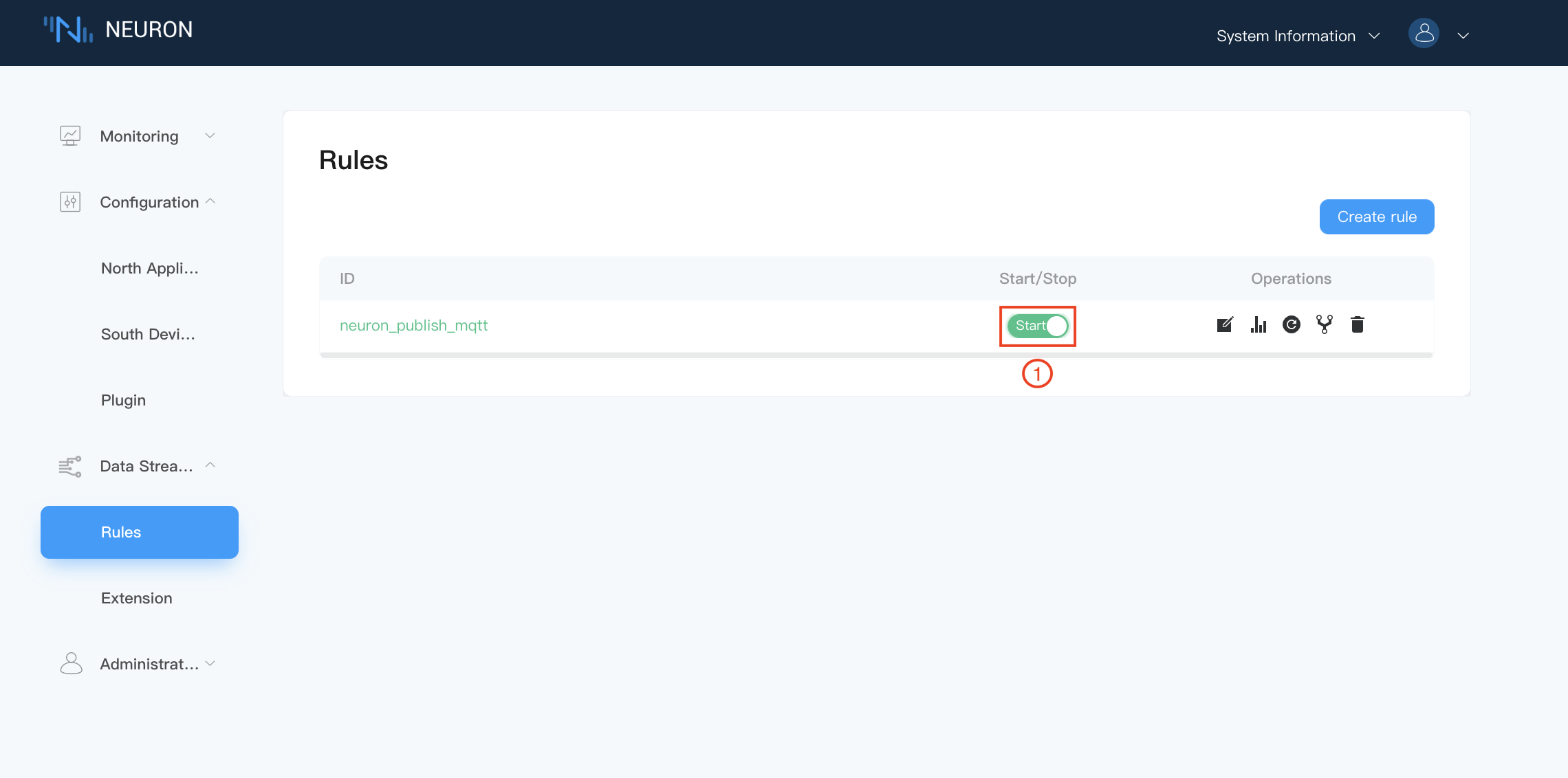This screenshot has height=778, width=1568.
Task: Expand the Monitoring section
Action: pos(139,136)
